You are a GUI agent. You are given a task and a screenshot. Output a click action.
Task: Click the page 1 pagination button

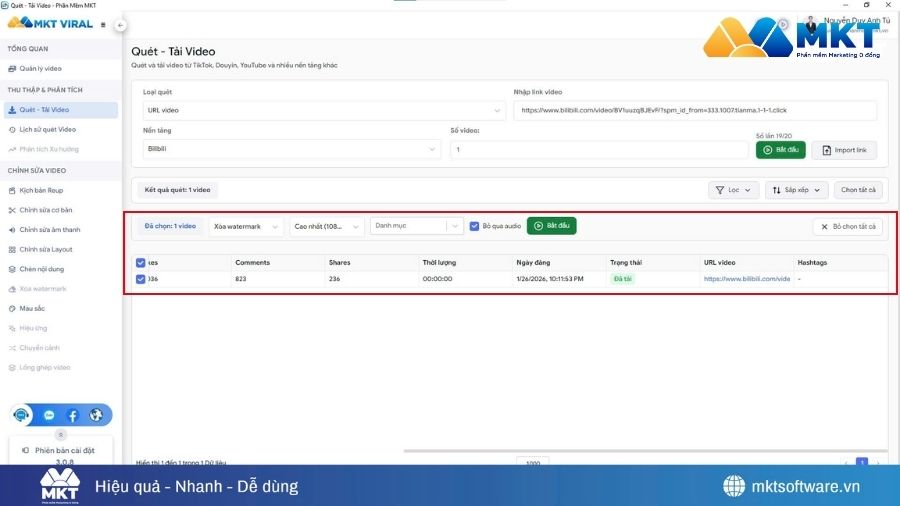862,461
